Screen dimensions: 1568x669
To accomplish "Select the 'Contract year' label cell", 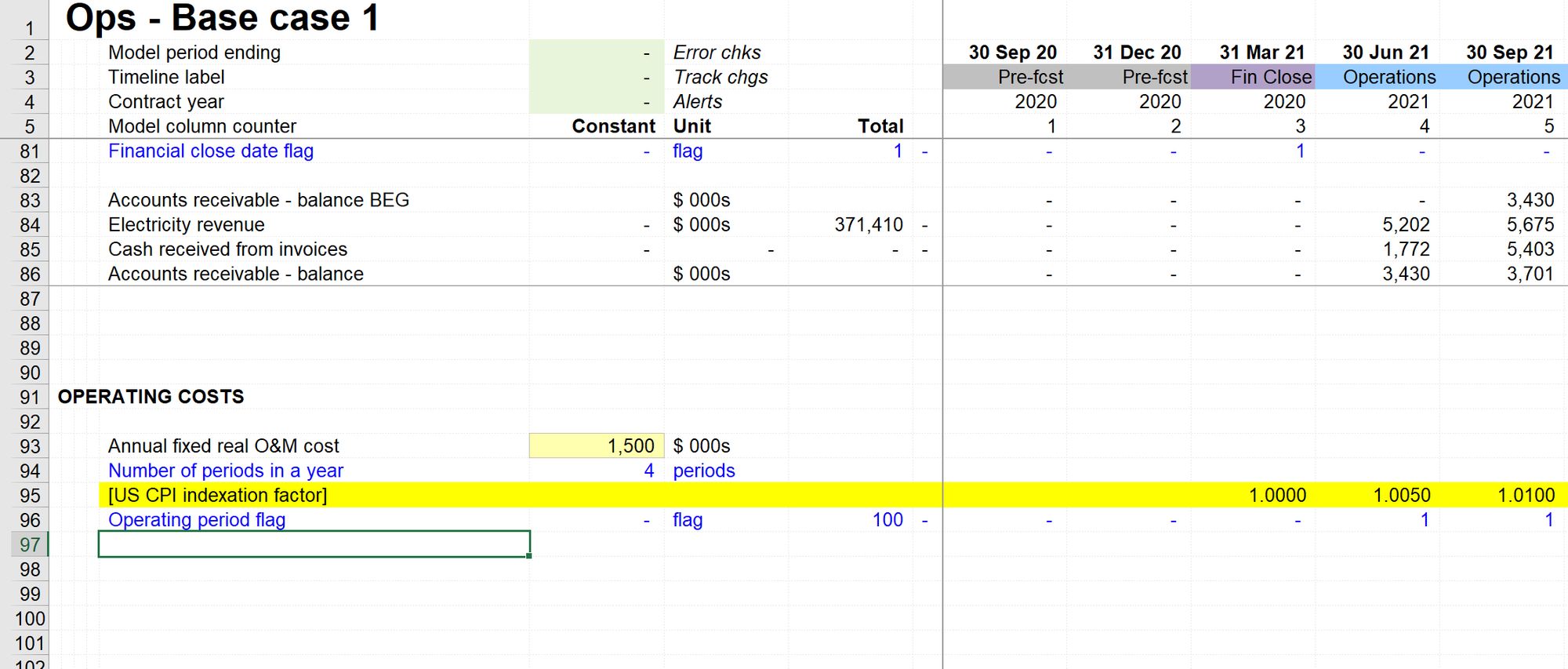I will pyautogui.click(x=166, y=102).
